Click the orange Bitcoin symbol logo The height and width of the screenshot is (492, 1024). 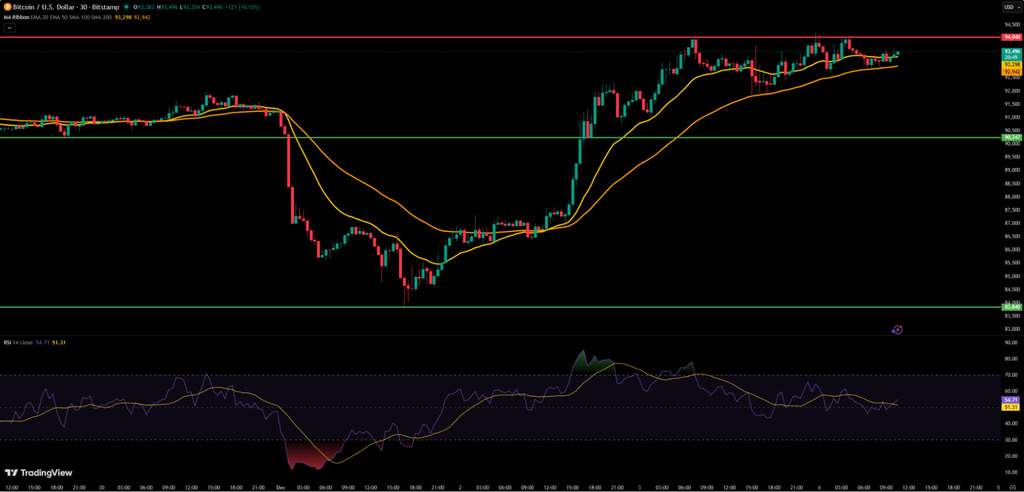(x=7, y=6)
